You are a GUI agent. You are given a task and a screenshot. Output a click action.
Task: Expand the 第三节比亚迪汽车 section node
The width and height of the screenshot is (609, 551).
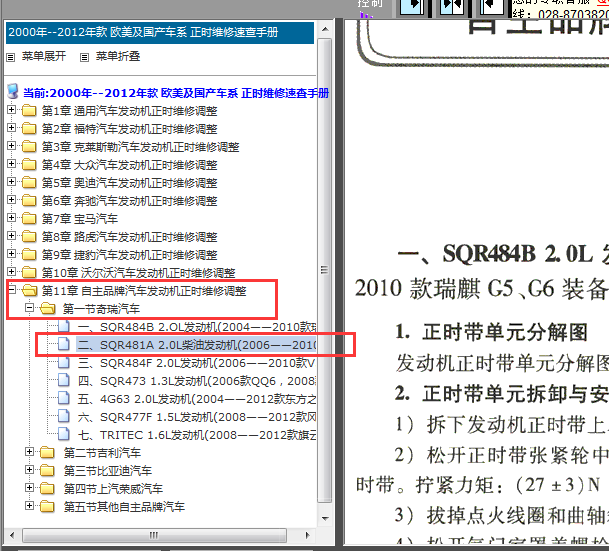click(30, 469)
